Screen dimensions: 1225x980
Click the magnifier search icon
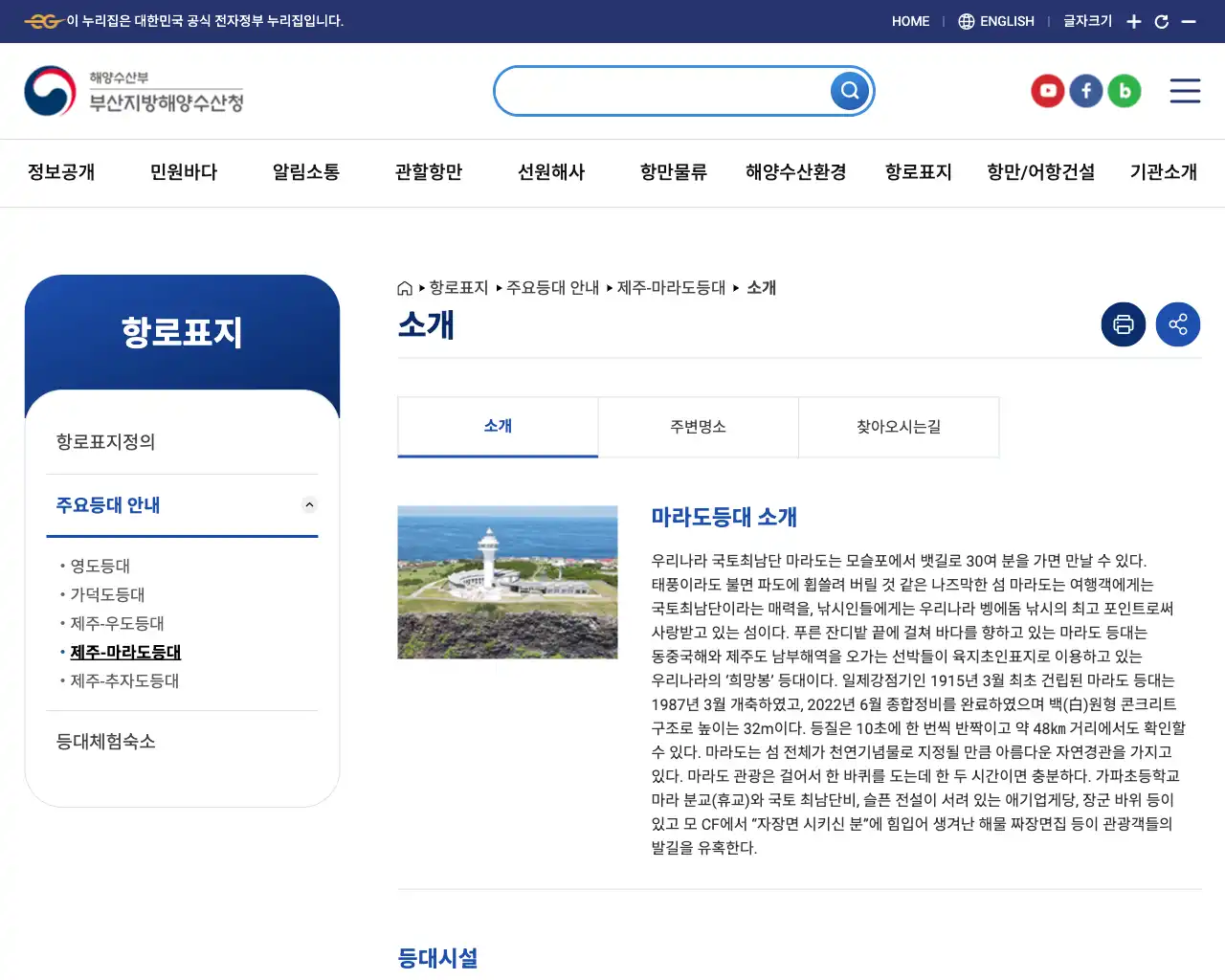click(x=849, y=91)
